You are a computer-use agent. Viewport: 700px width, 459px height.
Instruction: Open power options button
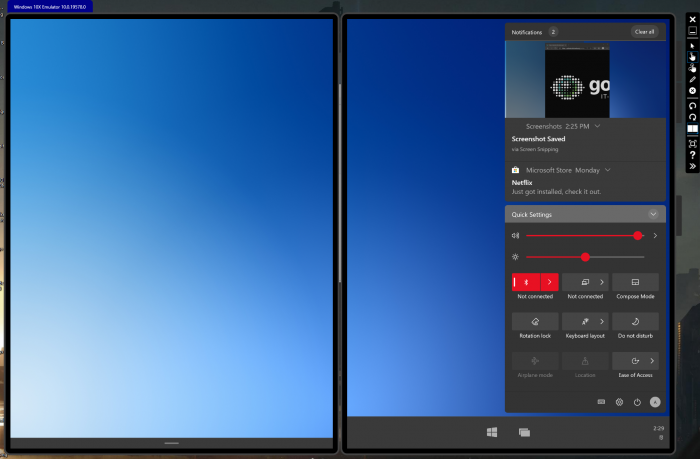(637, 402)
